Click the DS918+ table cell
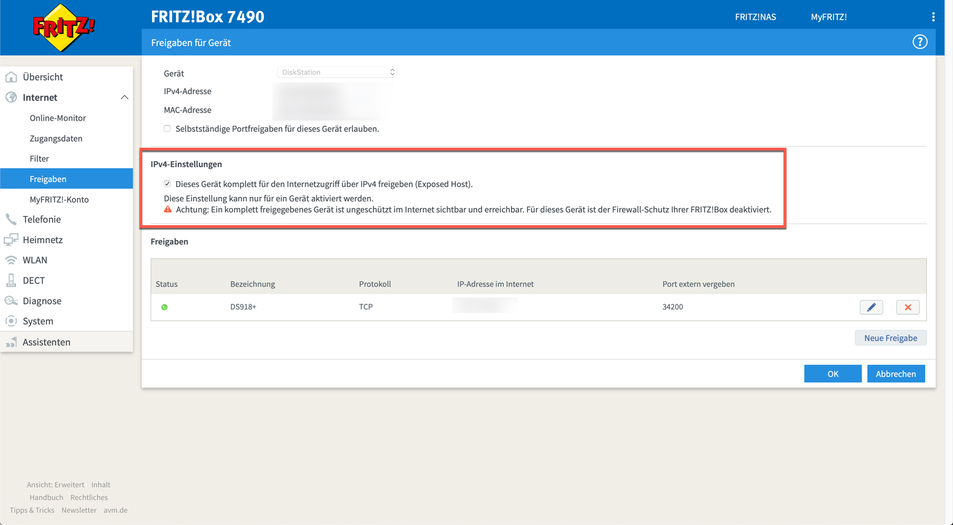Image resolution: width=953 pixels, height=525 pixels. point(243,307)
